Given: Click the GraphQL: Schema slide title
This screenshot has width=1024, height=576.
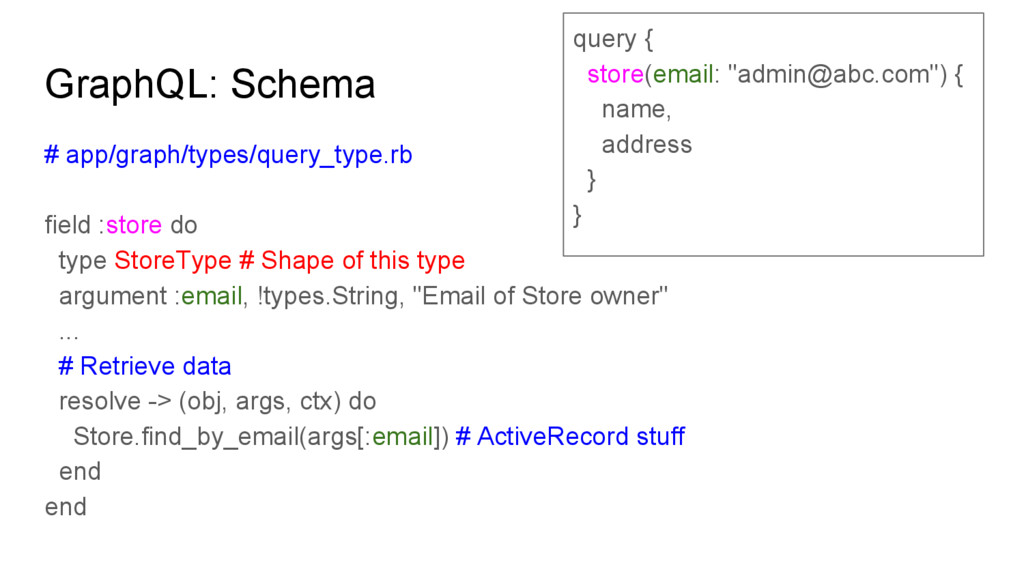Looking at the screenshot, I should coord(210,84).
